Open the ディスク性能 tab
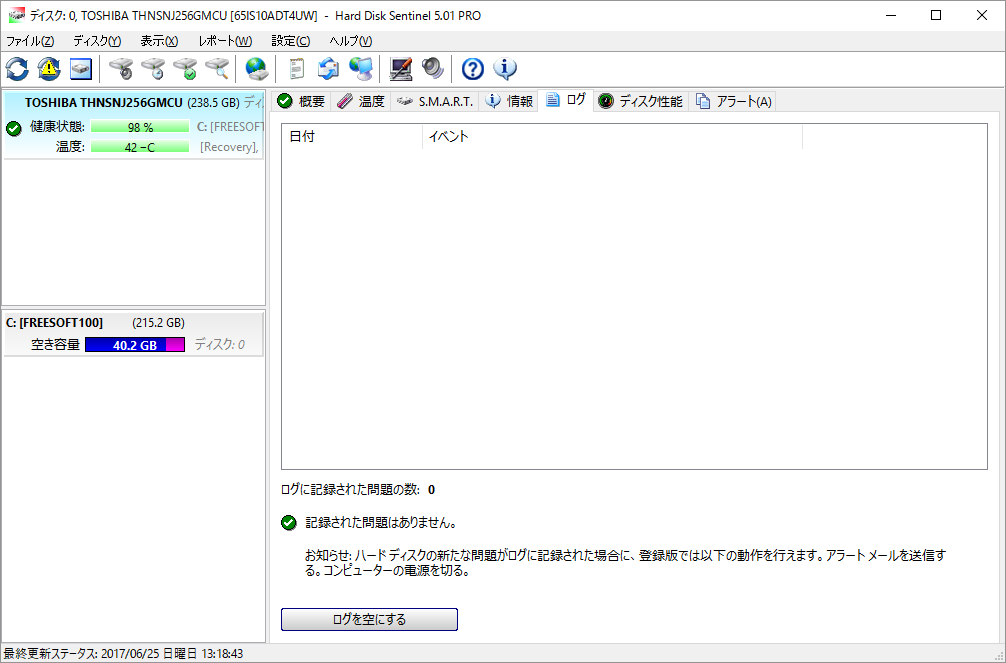The height and width of the screenshot is (663, 1006). (x=640, y=101)
